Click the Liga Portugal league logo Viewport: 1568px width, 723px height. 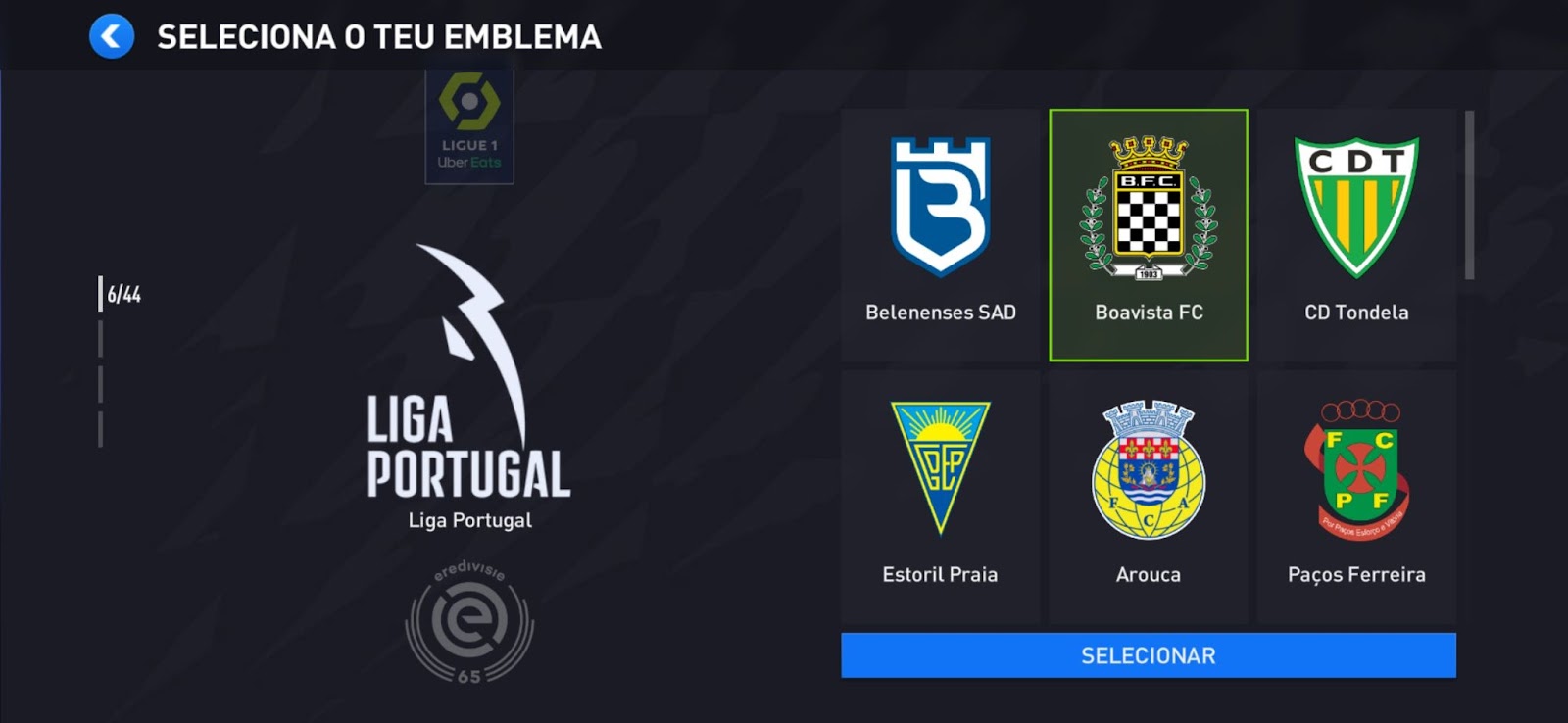pyautogui.click(x=469, y=372)
